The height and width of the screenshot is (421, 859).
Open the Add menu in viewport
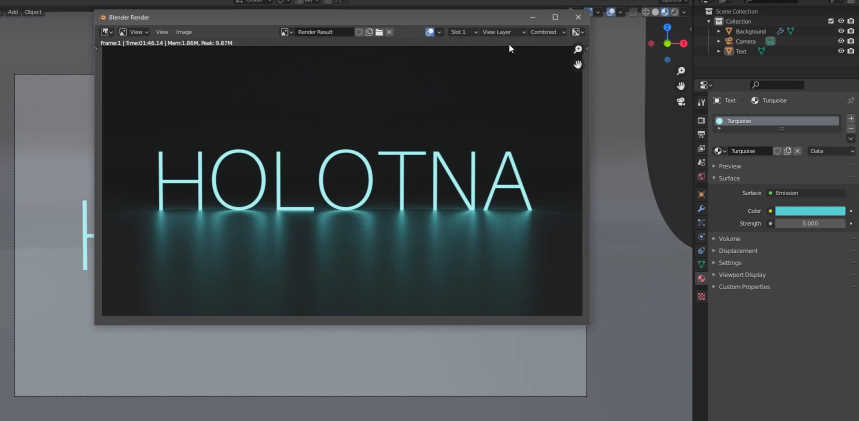[x=13, y=12]
